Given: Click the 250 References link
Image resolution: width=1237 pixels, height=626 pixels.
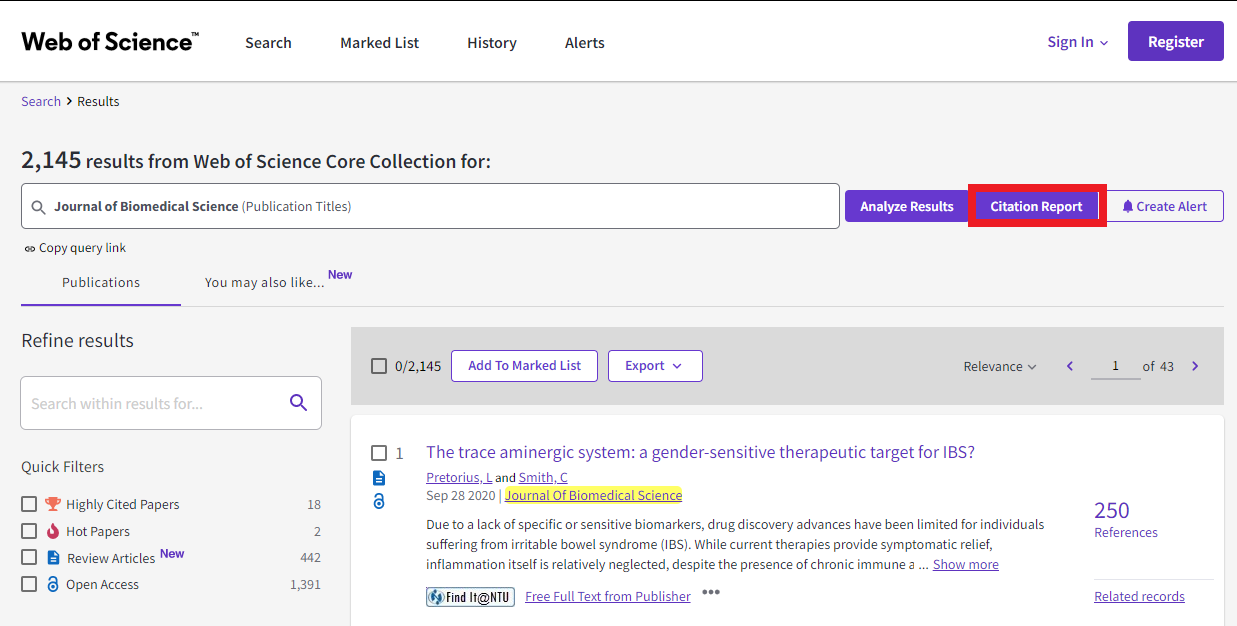Looking at the screenshot, I should (1126, 519).
